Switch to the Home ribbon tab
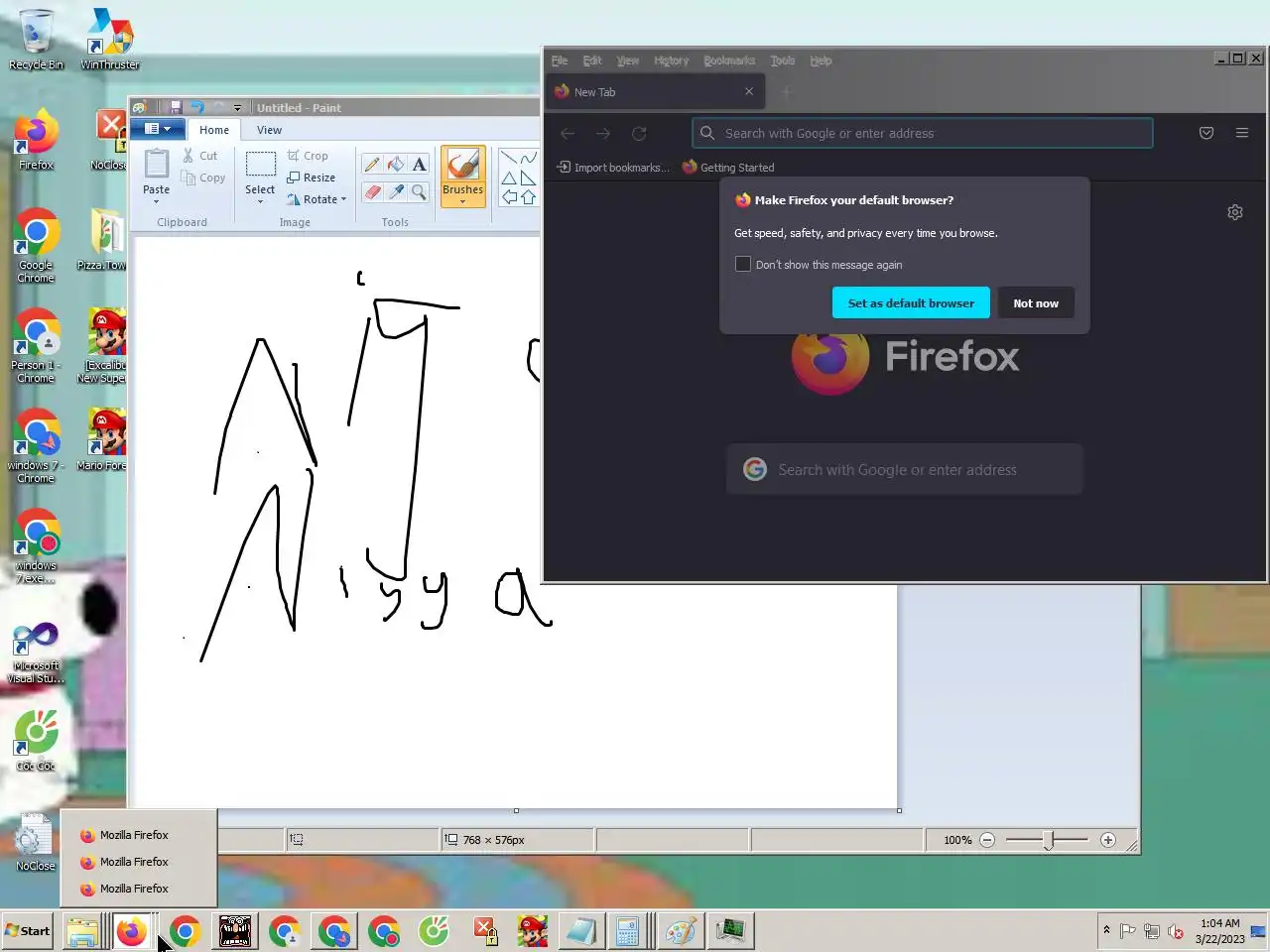This screenshot has width=1270, height=952. coord(214,130)
